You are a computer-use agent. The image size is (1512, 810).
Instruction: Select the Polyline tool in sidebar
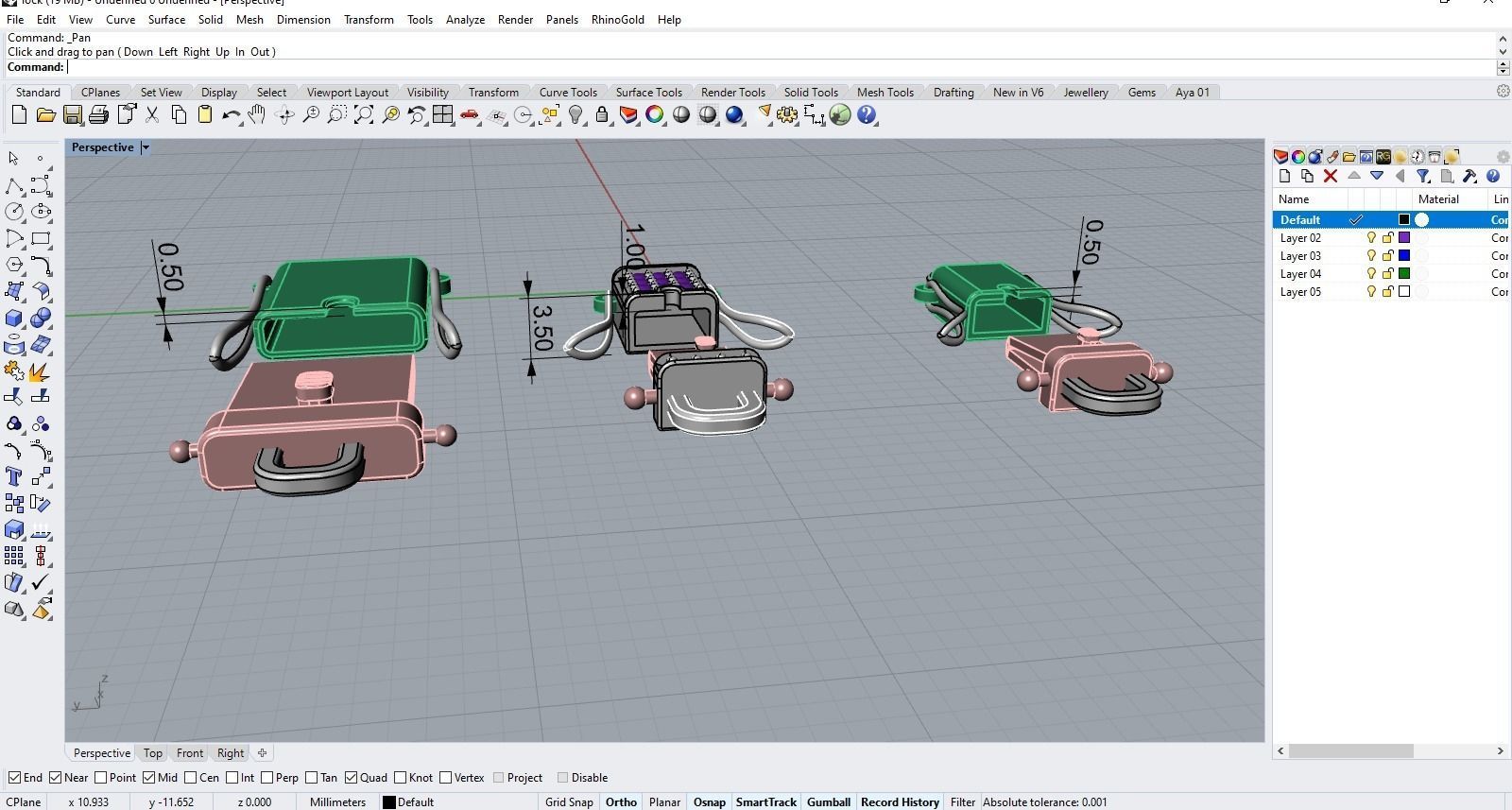(x=14, y=185)
